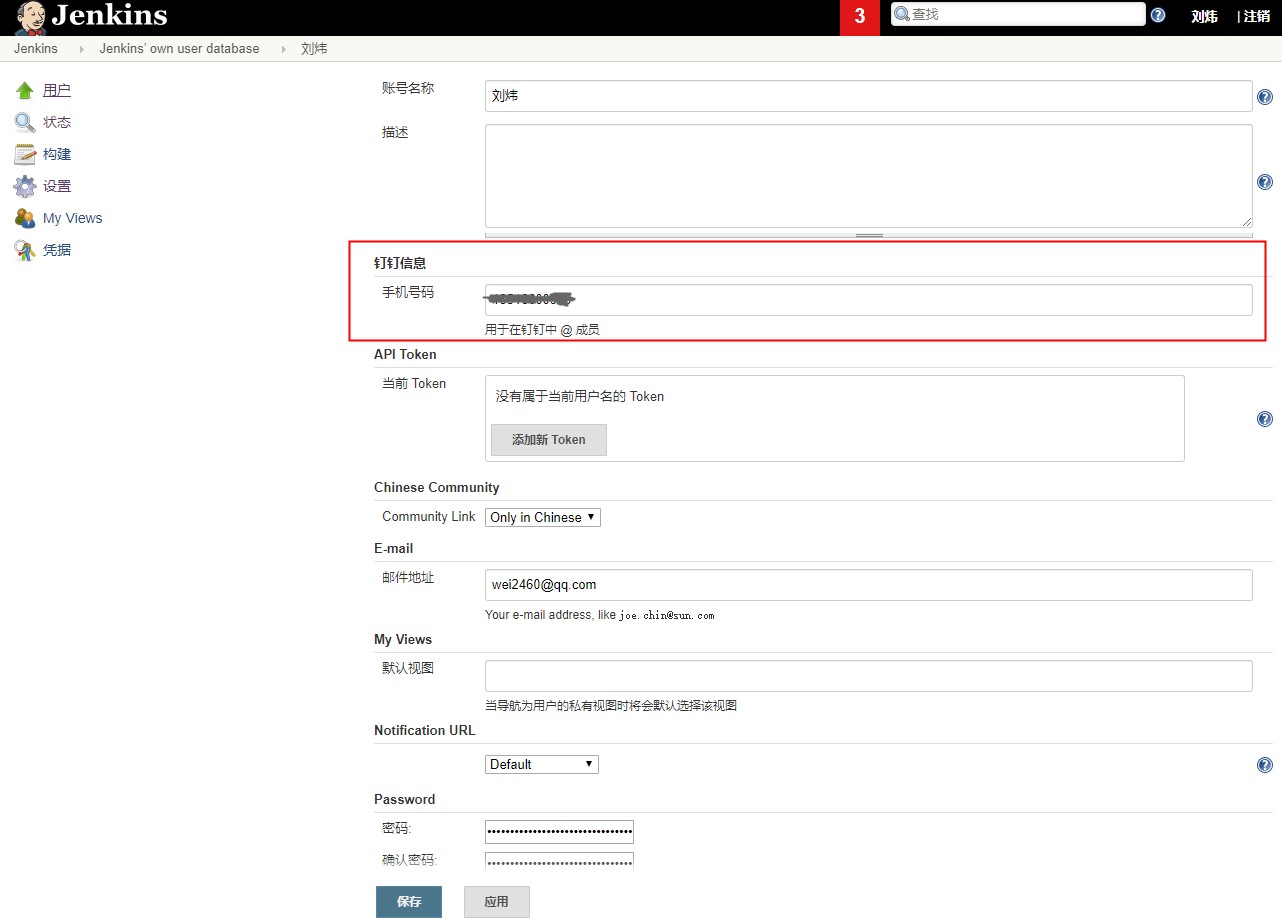Go to Jenkins breadcrumb
The image size is (1282, 918).
click(x=36, y=49)
